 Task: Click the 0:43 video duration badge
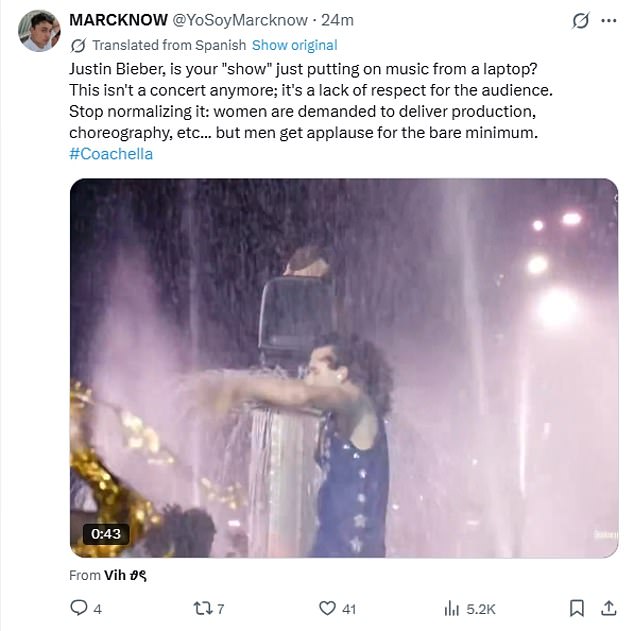106,534
